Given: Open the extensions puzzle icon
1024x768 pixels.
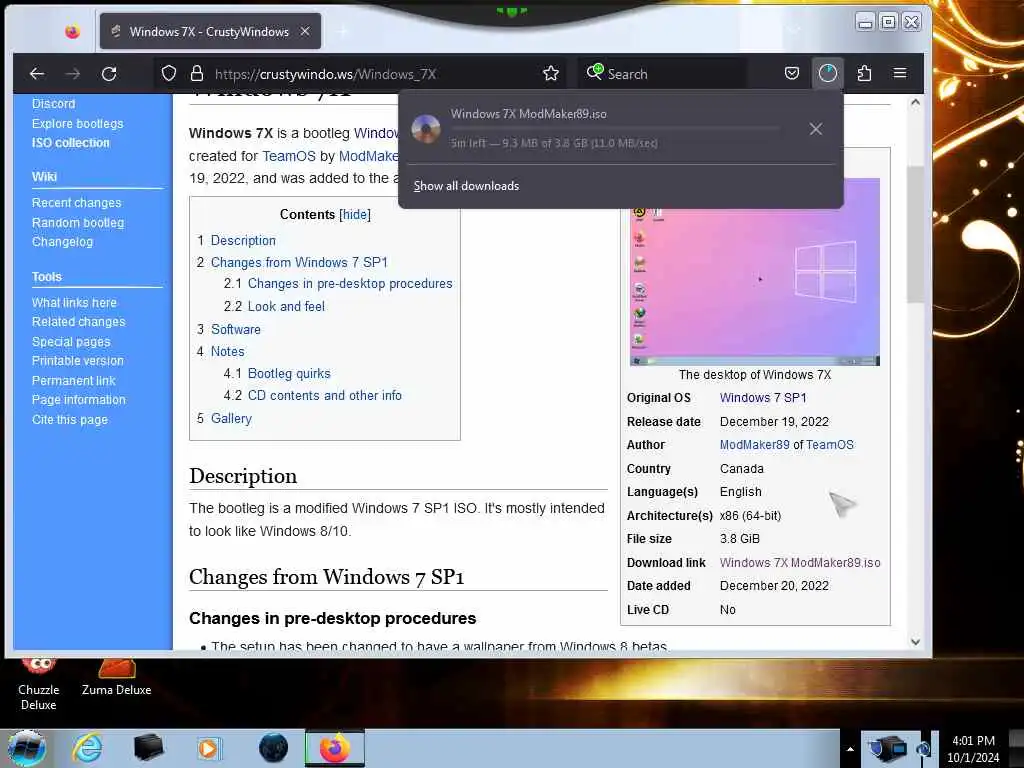Looking at the screenshot, I should 864,73.
